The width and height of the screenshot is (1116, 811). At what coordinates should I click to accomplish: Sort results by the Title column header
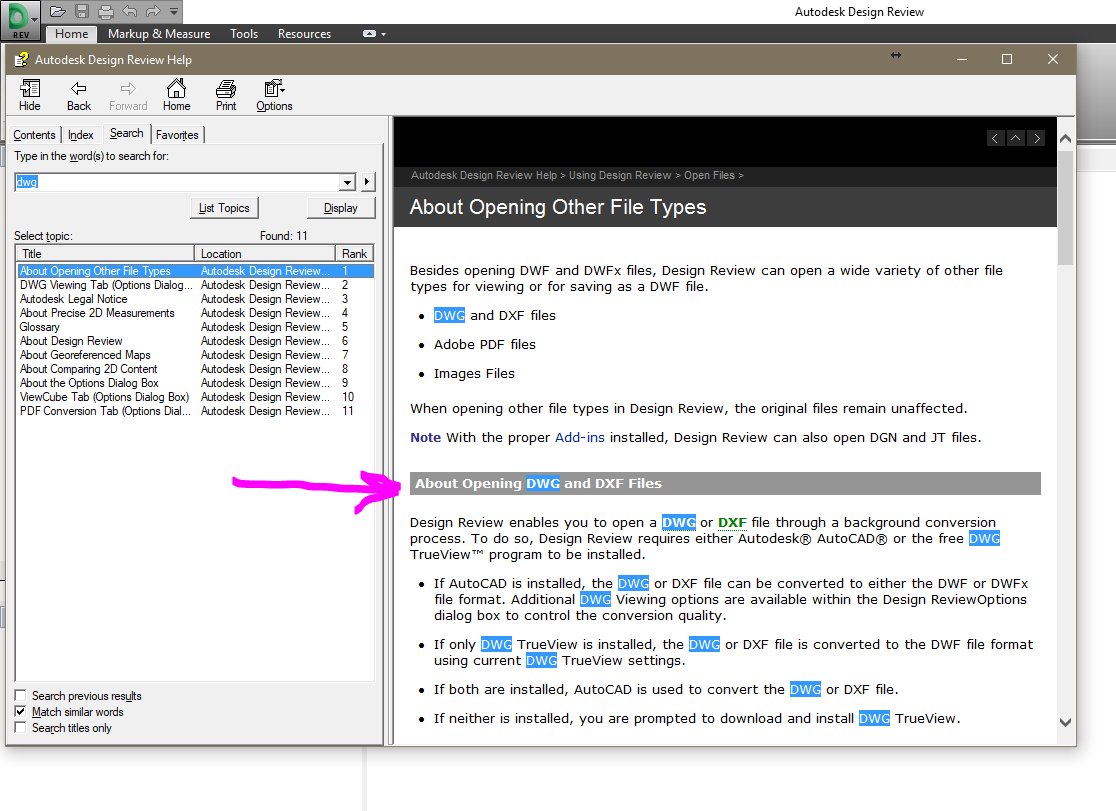click(x=105, y=253)
